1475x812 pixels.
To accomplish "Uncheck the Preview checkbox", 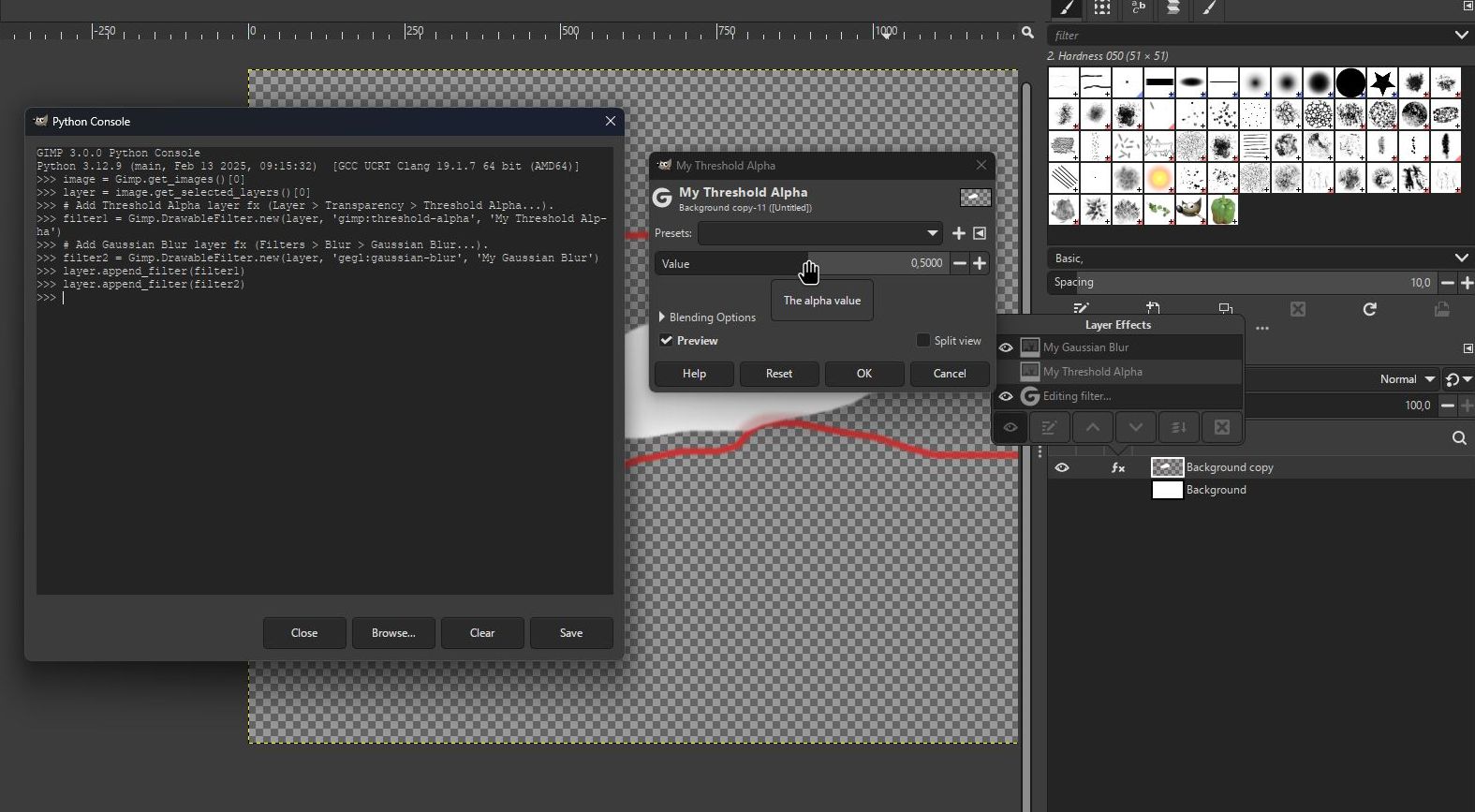I will point(666,341).
